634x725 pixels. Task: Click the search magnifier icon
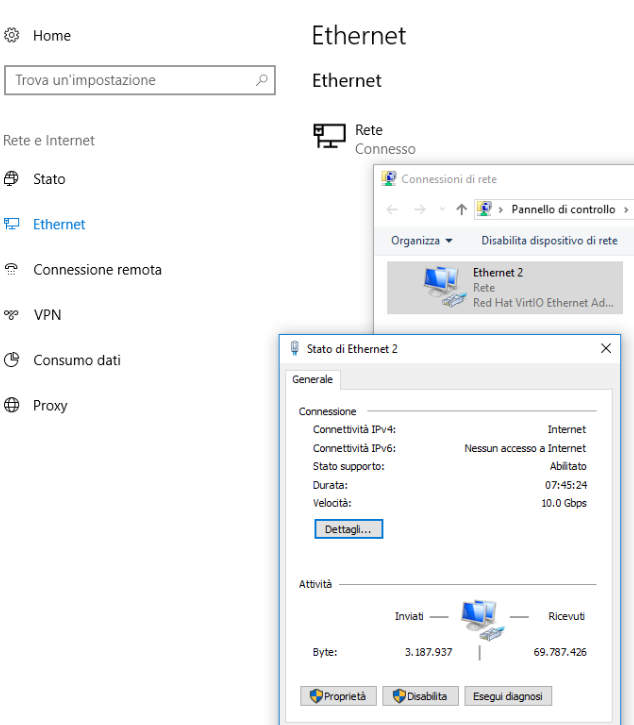(x=262, y=80)
